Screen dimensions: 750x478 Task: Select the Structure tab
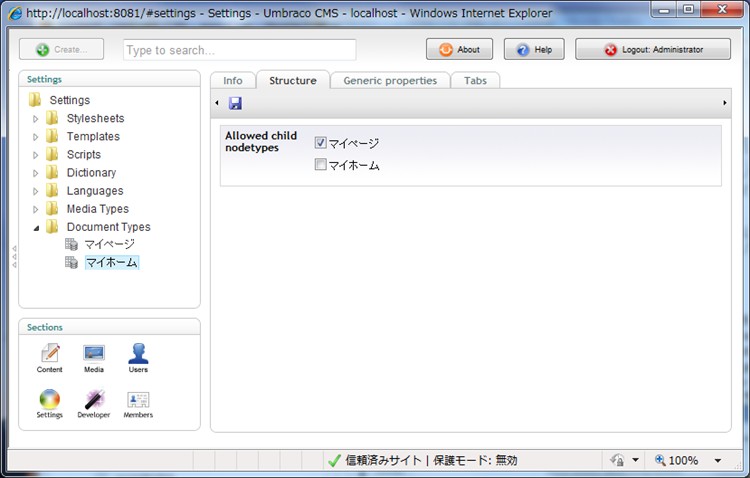[293, 80]
